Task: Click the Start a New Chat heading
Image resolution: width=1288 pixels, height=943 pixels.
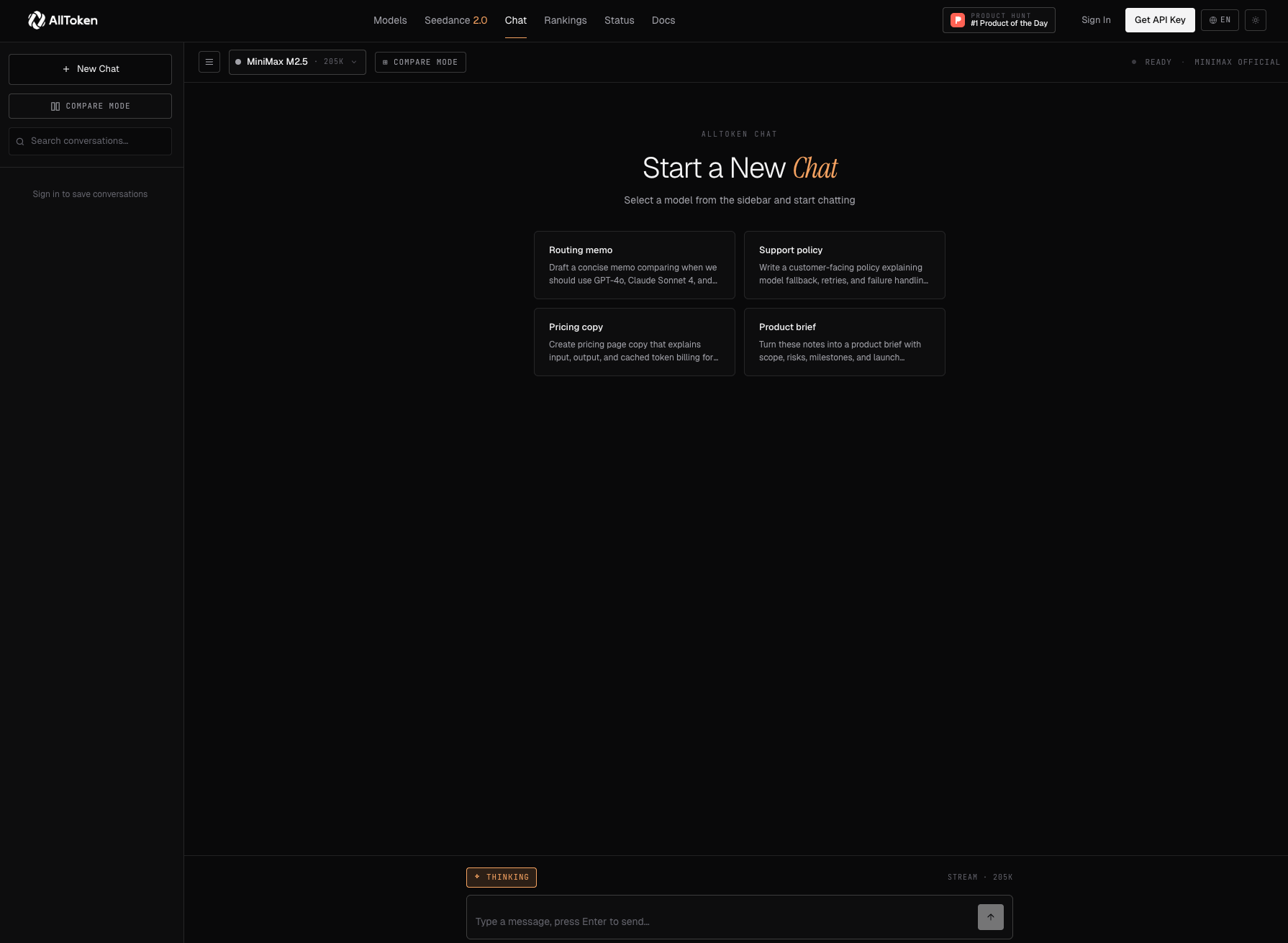Action: (x=740, y=168)
